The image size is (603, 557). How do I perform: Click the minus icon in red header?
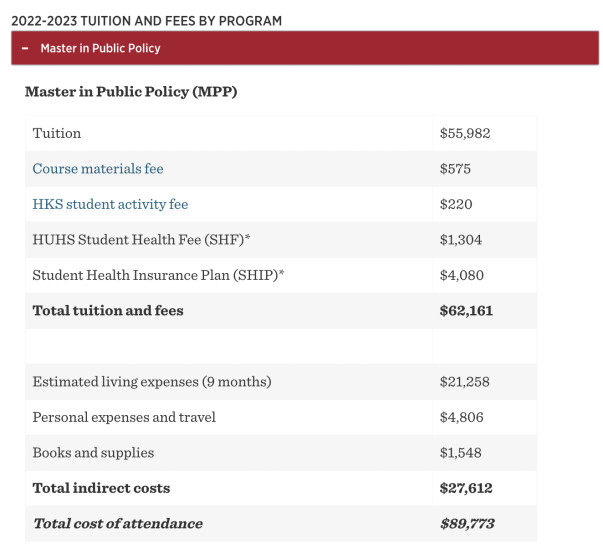tap(25, 48)
